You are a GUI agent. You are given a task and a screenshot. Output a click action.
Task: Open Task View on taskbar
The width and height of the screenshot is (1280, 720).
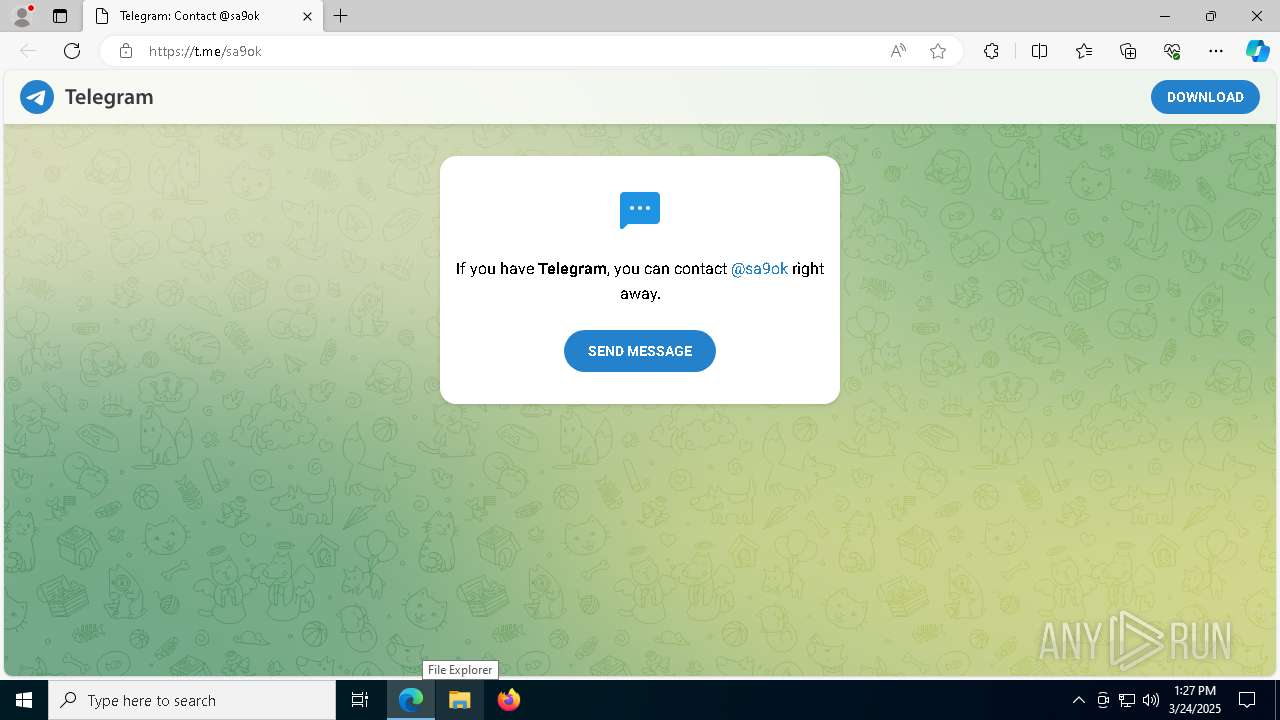(x=360, y=700)
